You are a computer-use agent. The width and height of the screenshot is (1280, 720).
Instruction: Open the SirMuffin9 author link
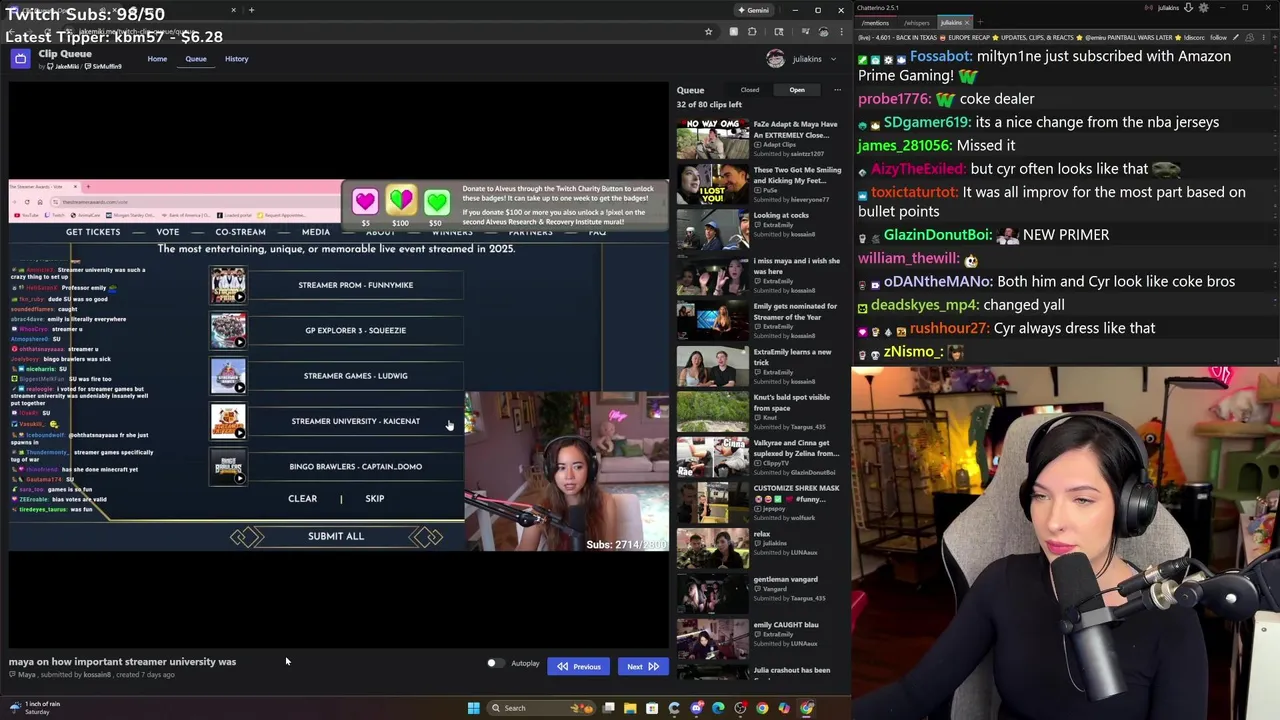(105, 66)
